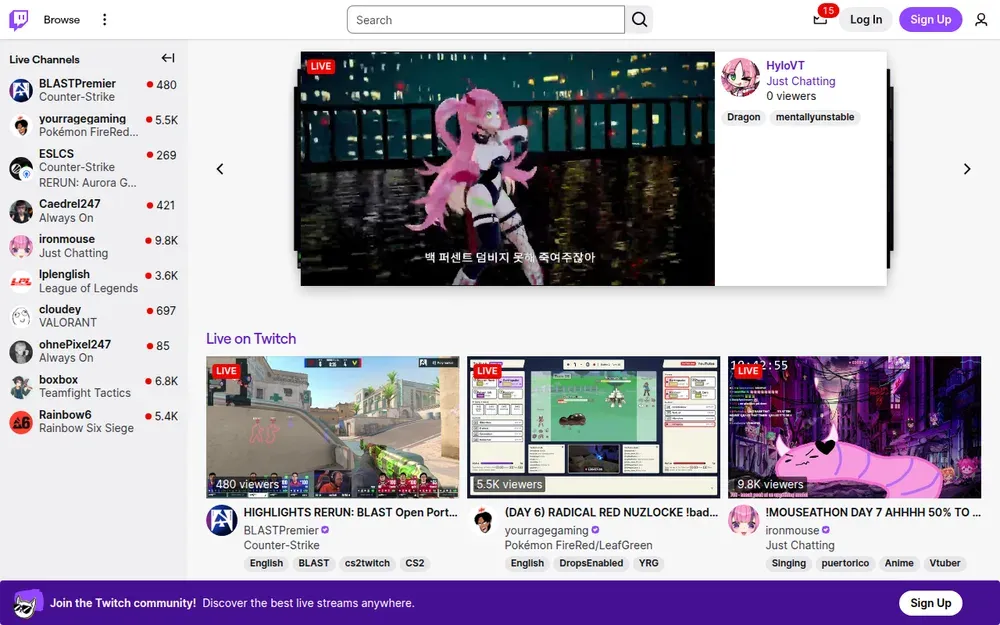1000x625 pixels.
Task: Open the ironmouse stream thumbnail
Action: coord(855,427)
